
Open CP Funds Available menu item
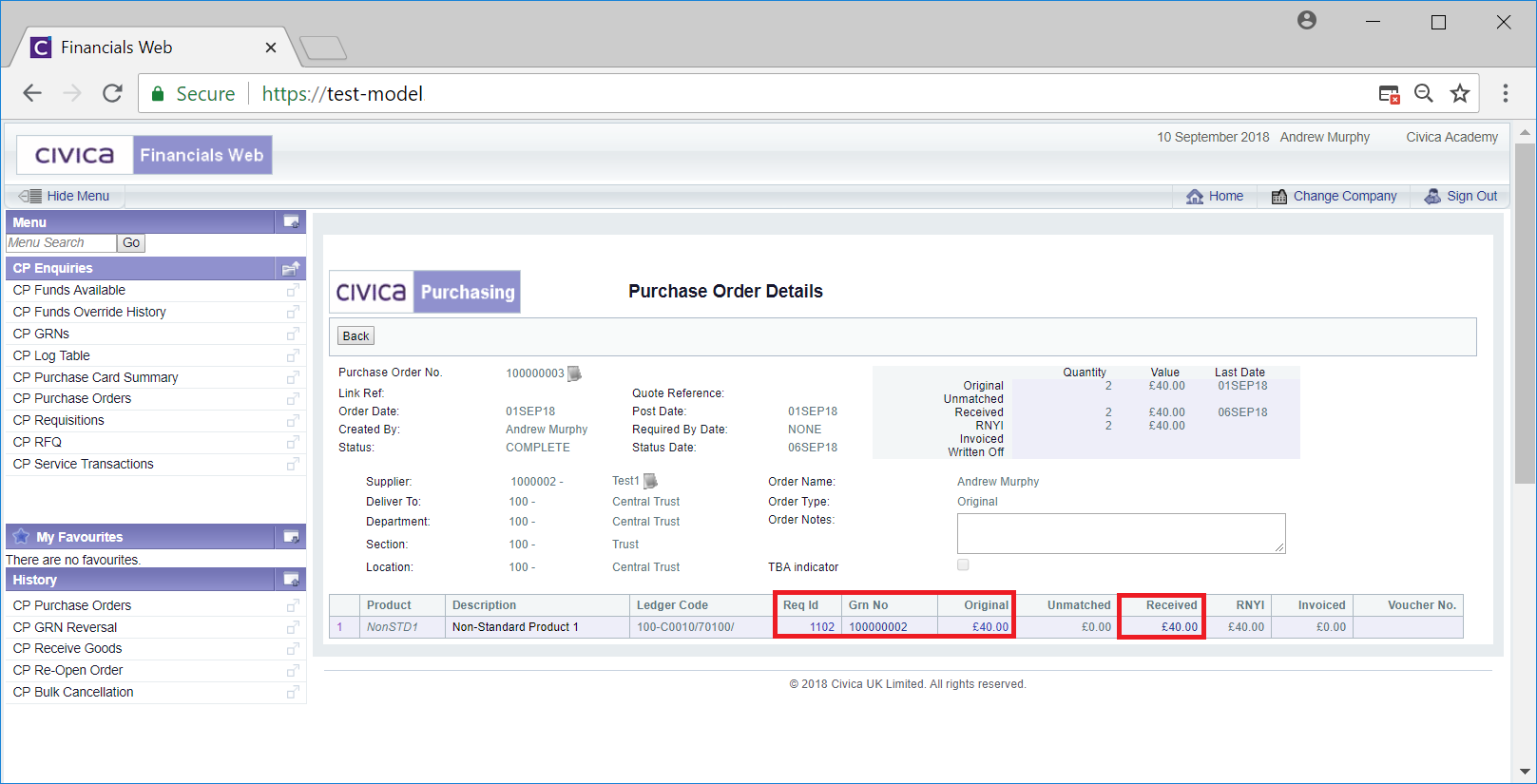(69, 290)
